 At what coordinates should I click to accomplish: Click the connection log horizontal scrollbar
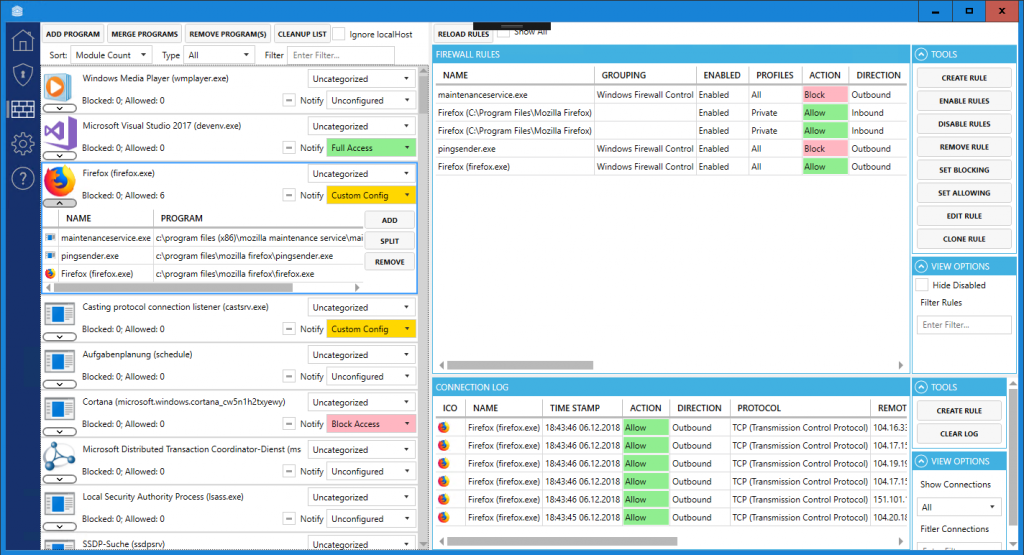[x=562, y=541]
